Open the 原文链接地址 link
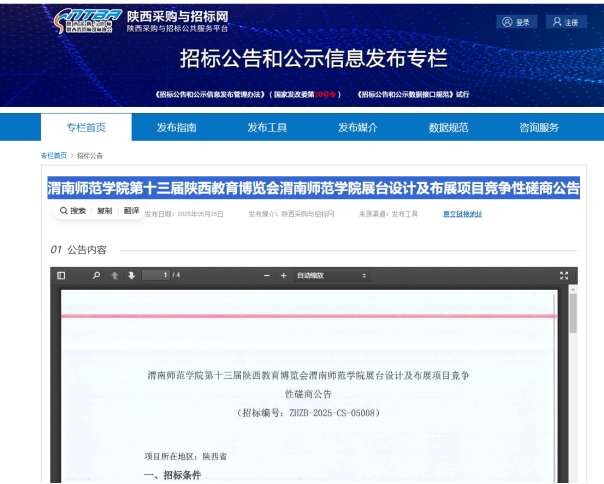Image resolution: width=604 pixels, height=484 pixels. point(462,213)
